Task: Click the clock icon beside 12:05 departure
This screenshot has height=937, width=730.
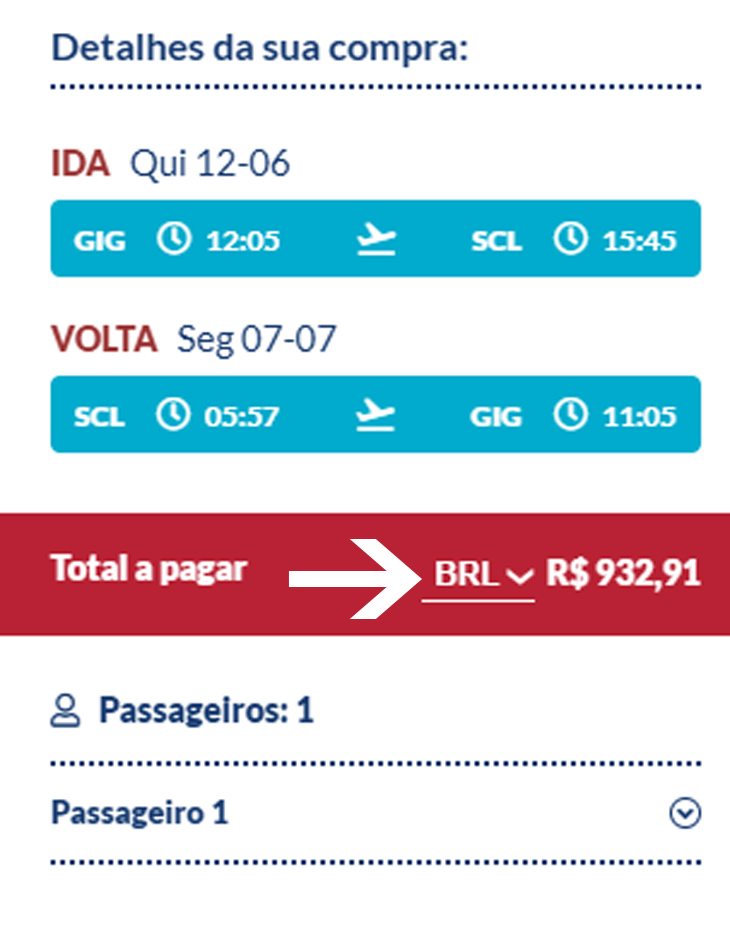Action: coord(174,238)
